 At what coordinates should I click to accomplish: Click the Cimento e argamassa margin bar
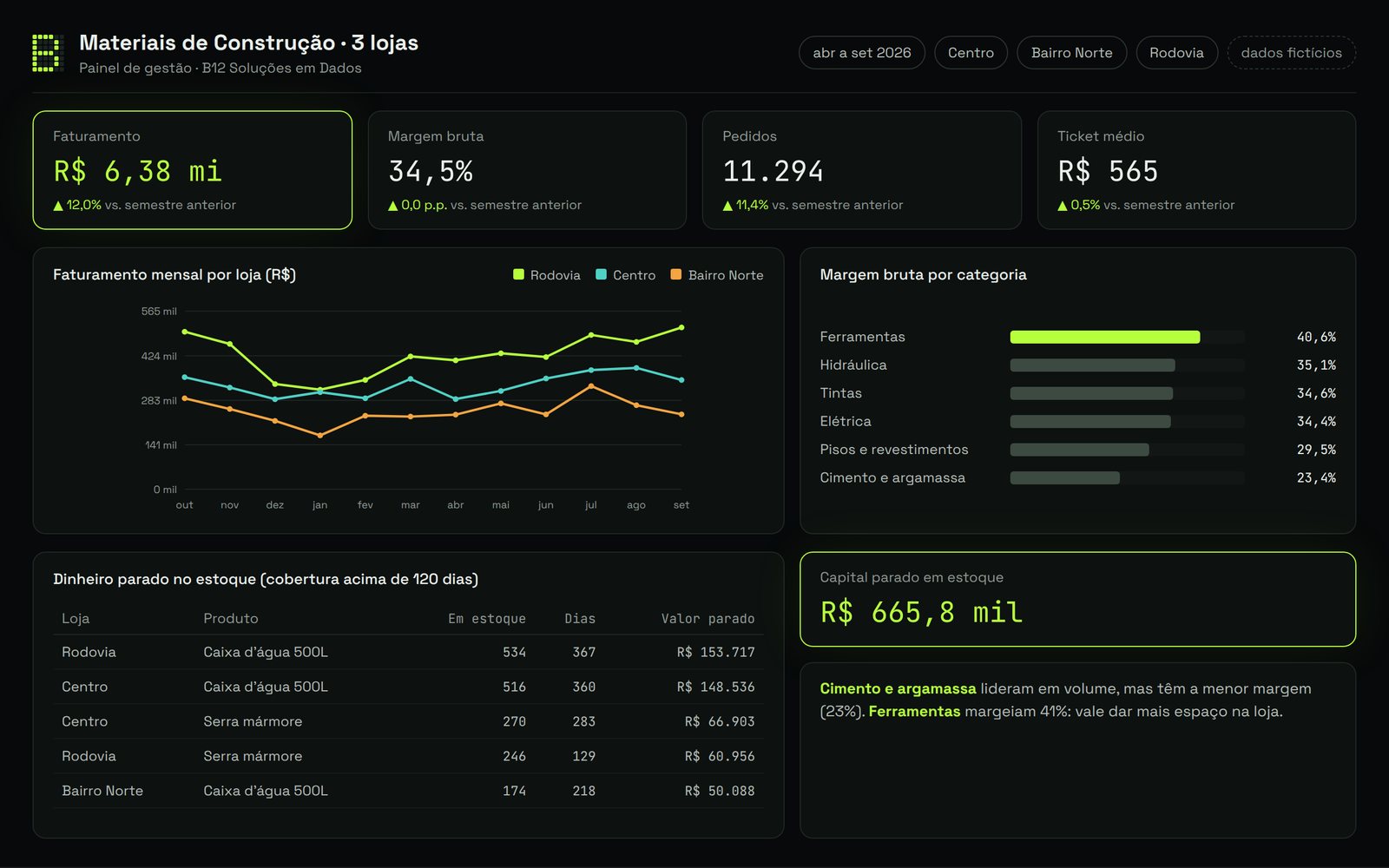[x=1064, y=477]
